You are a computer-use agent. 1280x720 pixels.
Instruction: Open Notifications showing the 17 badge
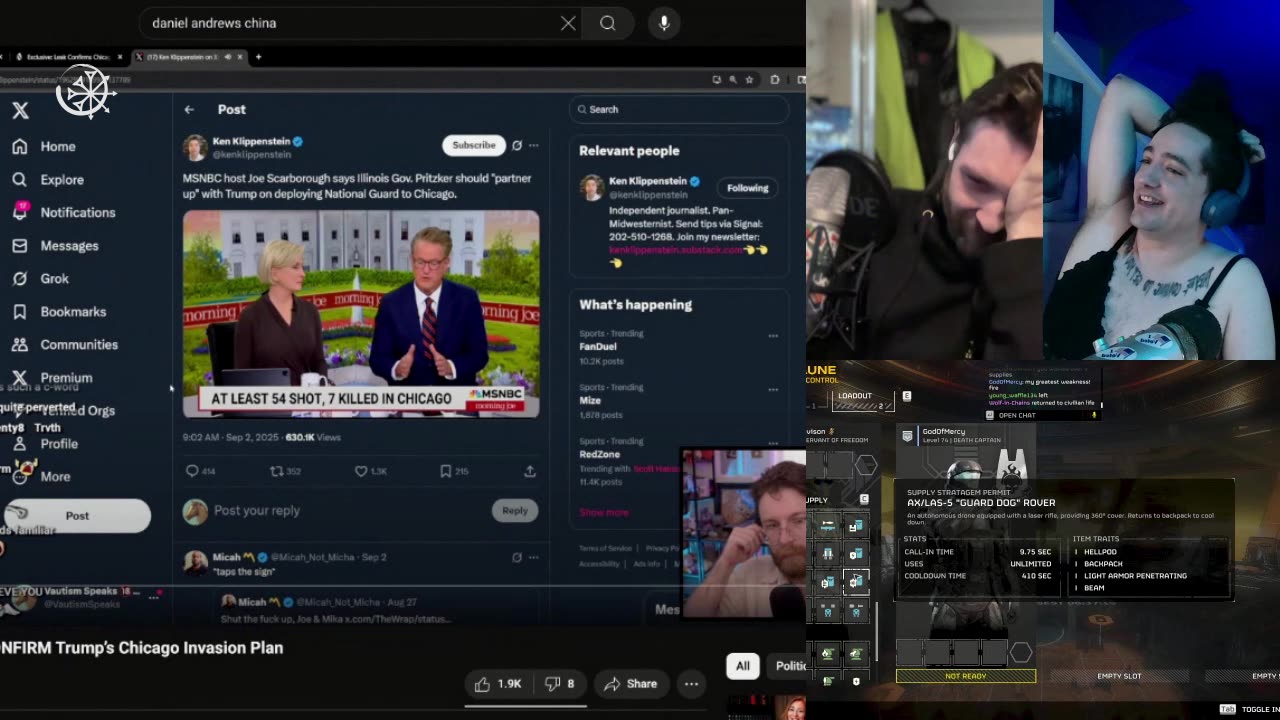point(64,213)
